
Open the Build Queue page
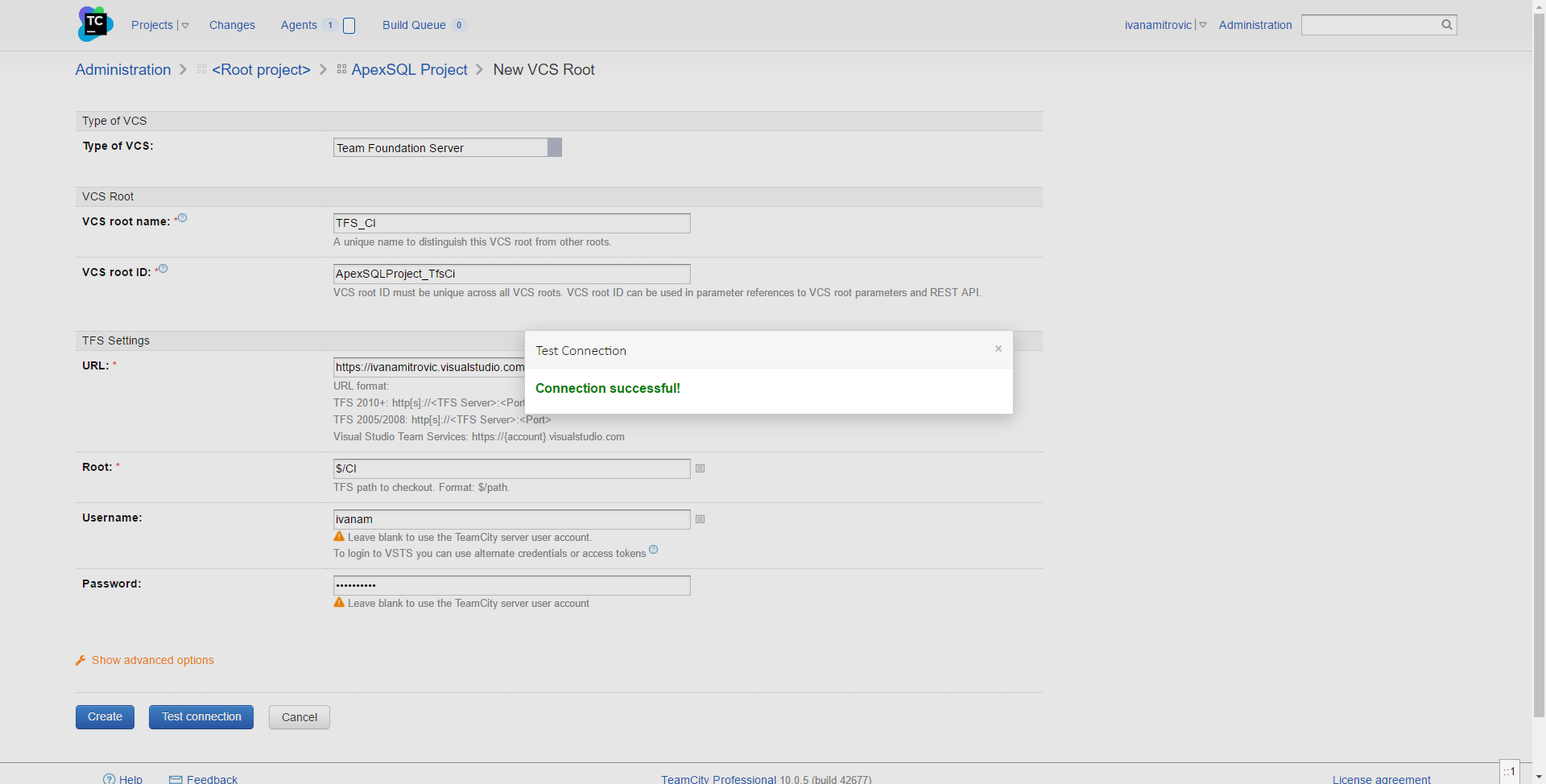414,25
